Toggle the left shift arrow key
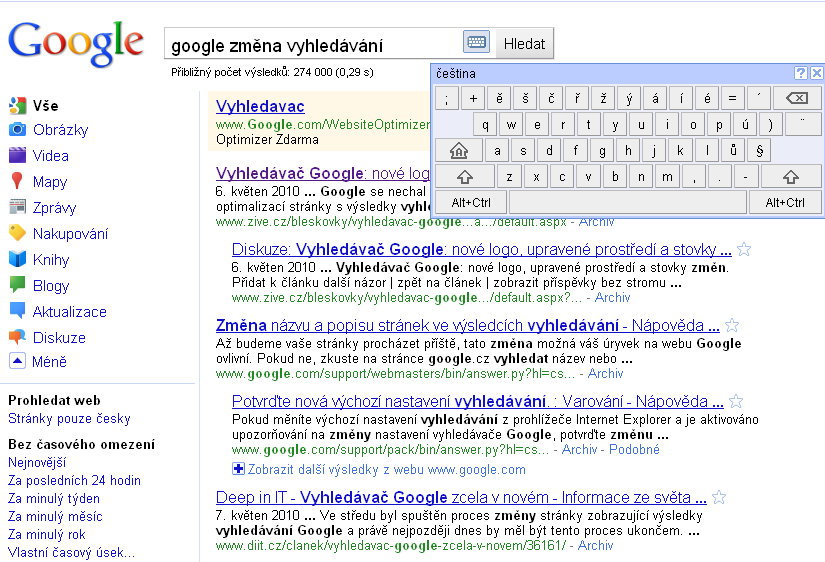 [465, 177]
